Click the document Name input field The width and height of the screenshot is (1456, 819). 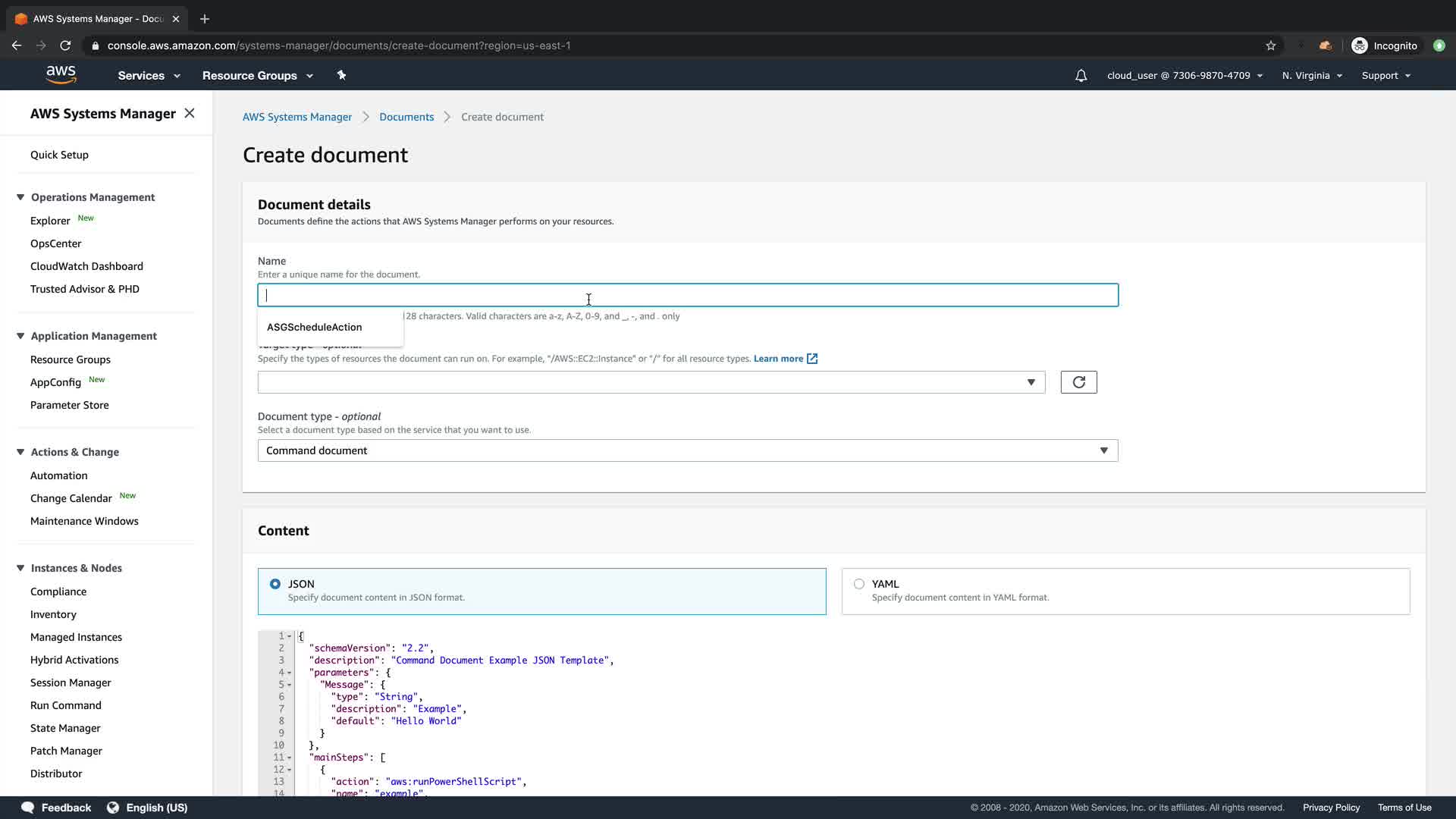click(687, 295)
